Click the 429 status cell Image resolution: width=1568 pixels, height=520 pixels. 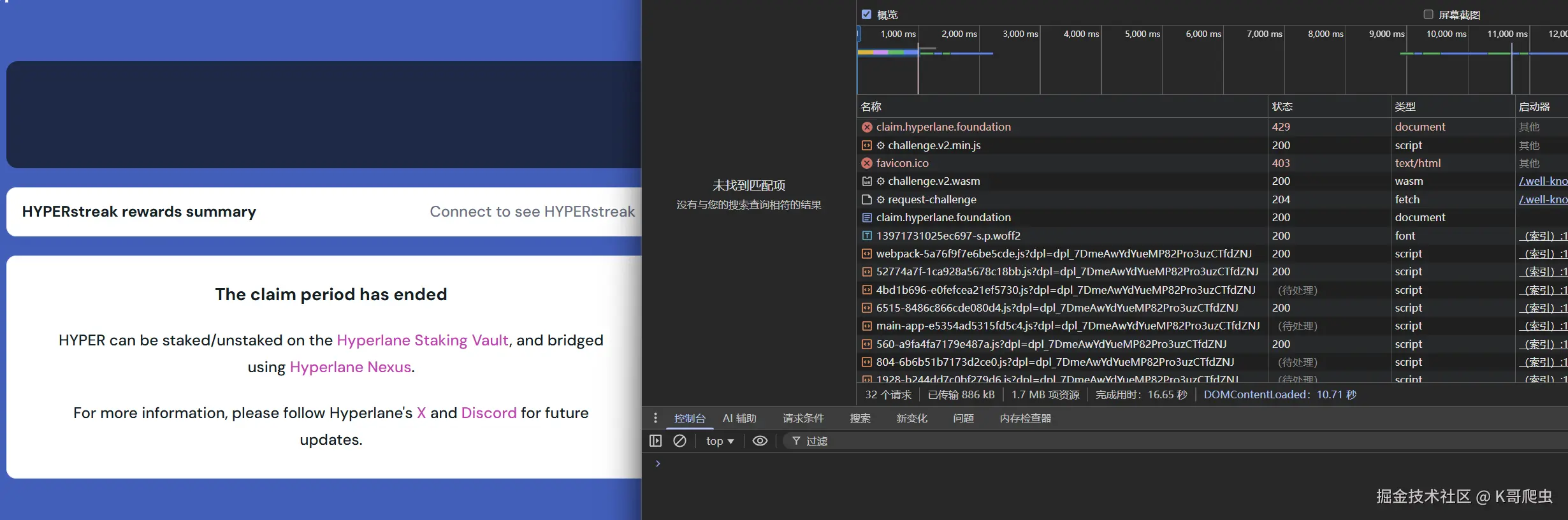coord(1281,127)
